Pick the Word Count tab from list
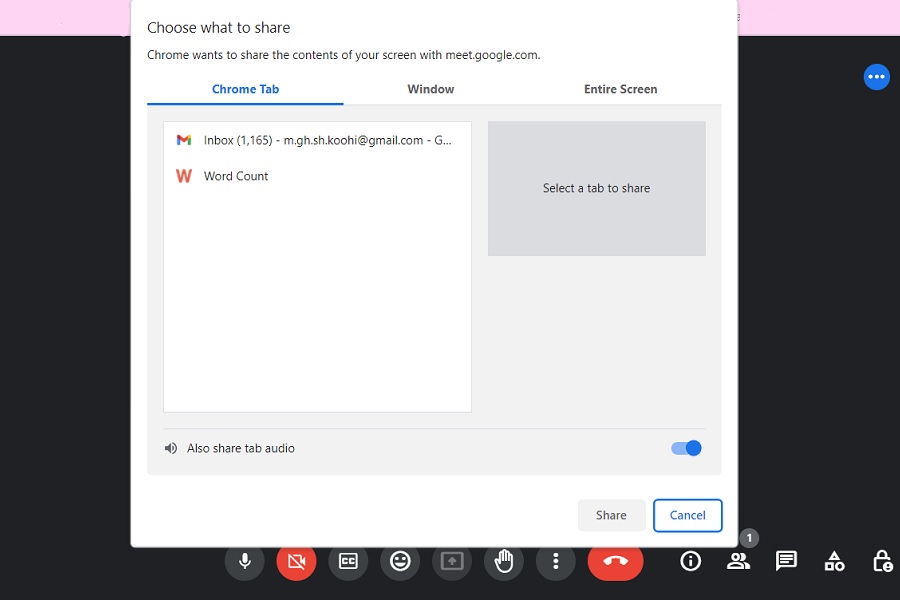This screenshot has height=600, width=900. pos(236,176)
